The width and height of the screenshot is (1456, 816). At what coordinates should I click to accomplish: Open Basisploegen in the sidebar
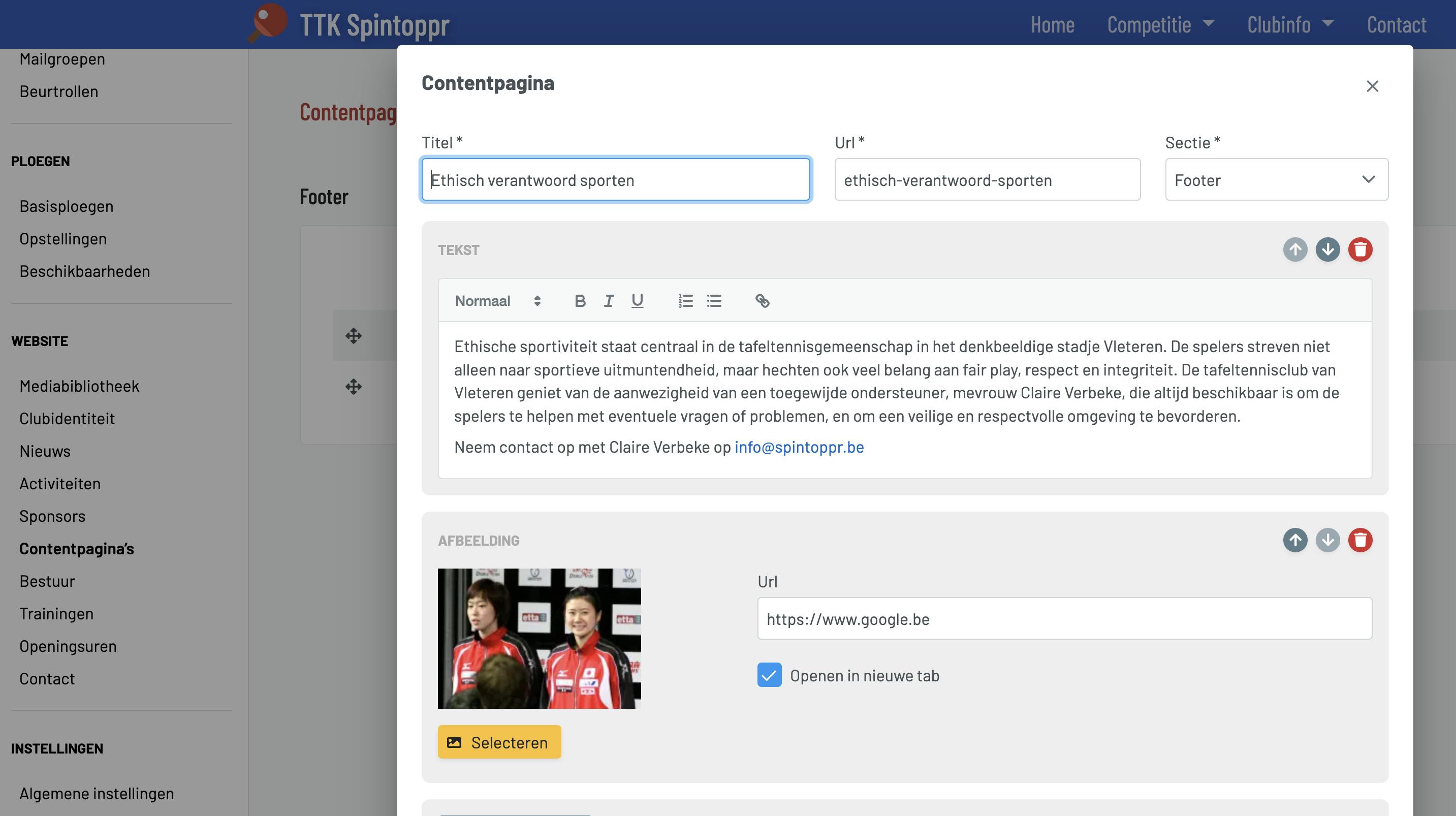(66, 206)
